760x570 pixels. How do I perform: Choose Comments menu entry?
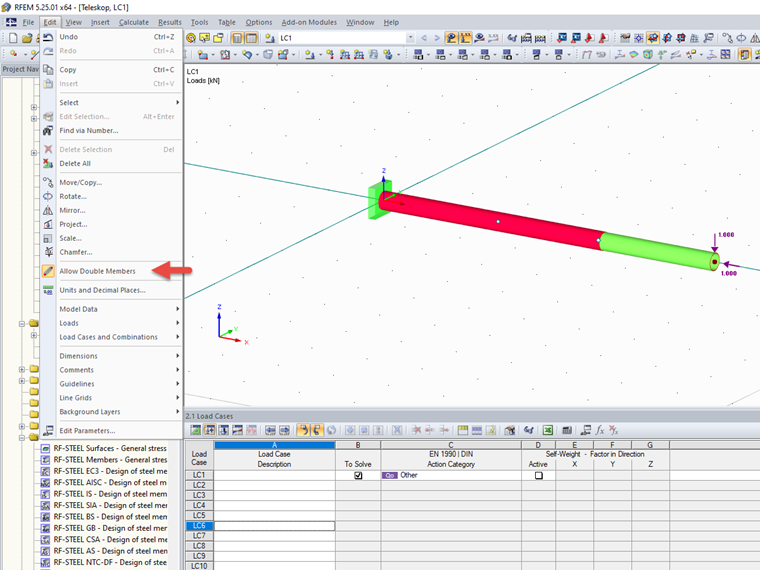tap(111, 370)
